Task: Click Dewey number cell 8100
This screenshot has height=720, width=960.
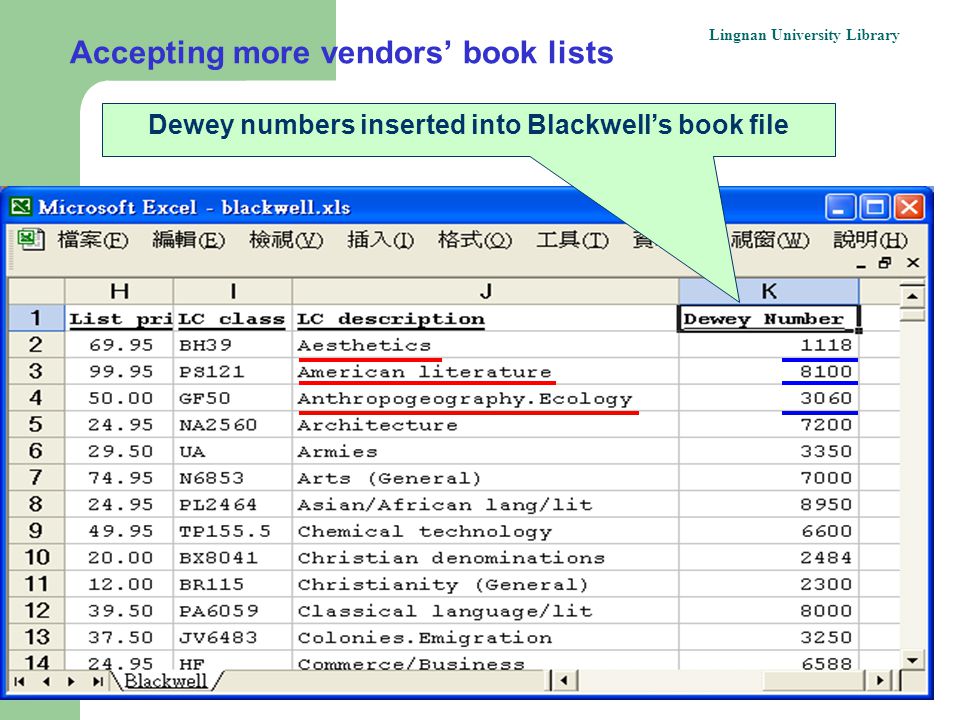Action: pyautogui.click(x=769, y=372)
